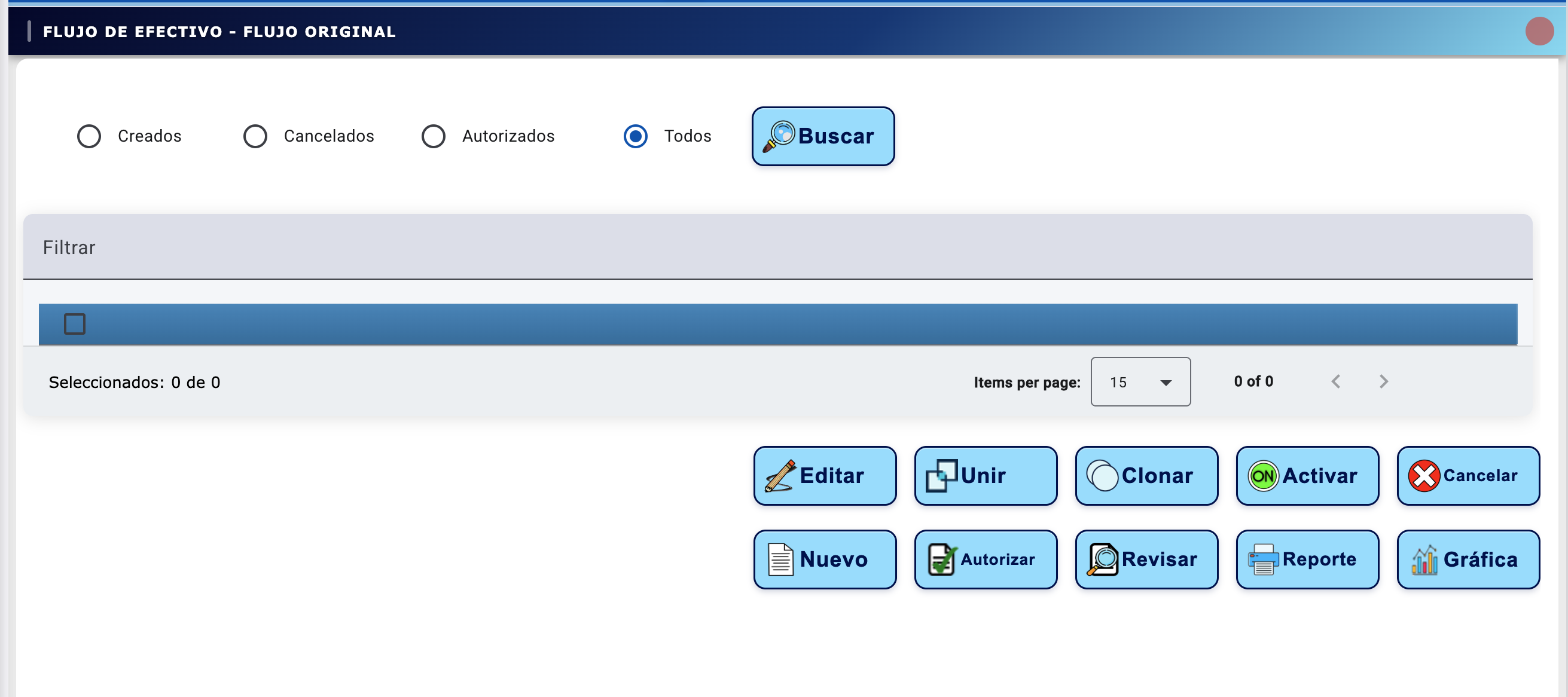Open the Gráfica chart button
Viewport: 1568px width, 697px height.
coord(1467,559)
